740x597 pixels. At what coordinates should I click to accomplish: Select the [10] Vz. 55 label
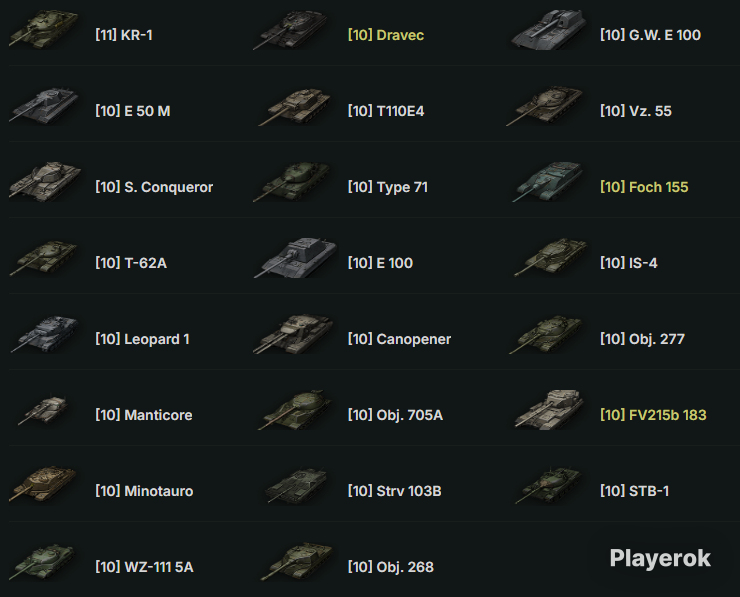pyautogui.click(x=635, y=111)
